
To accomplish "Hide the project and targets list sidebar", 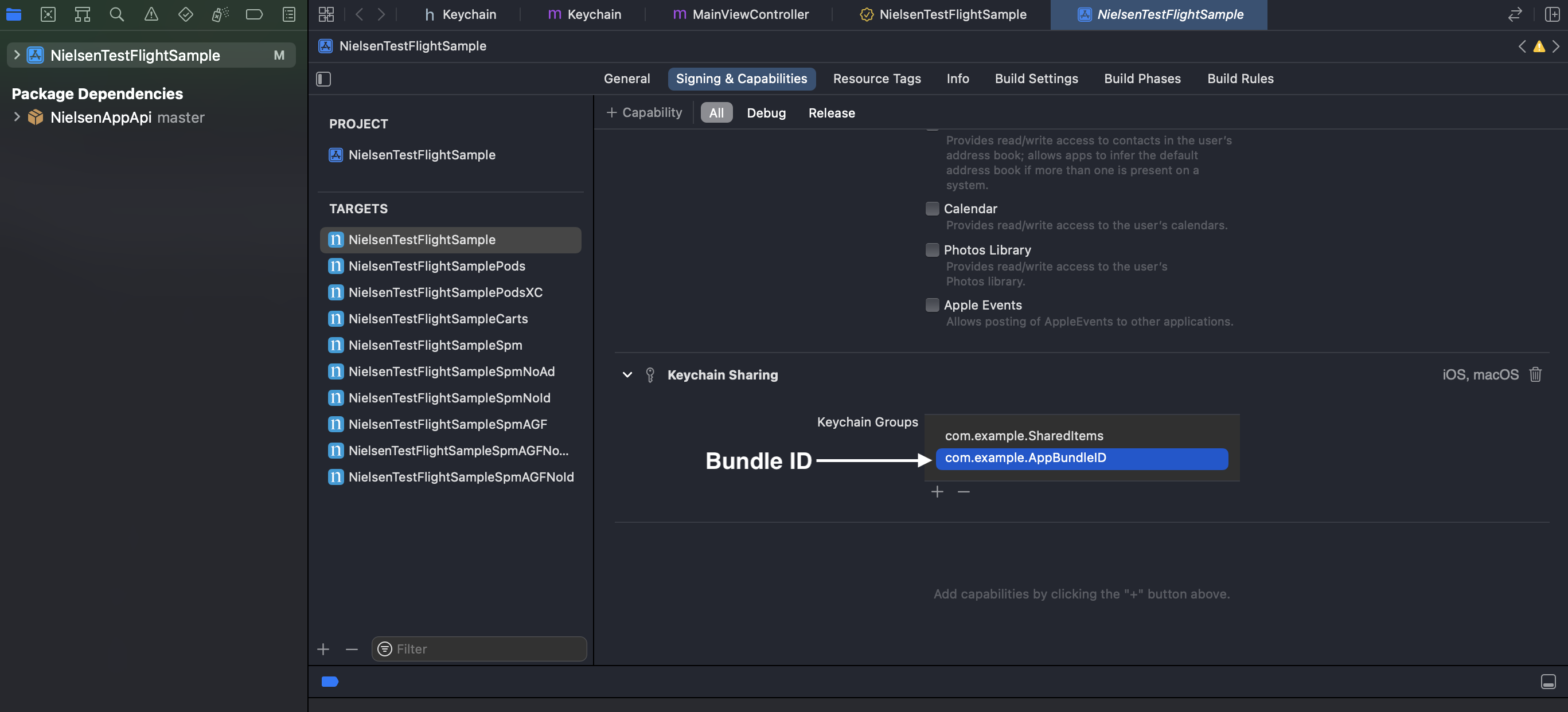I will point(323,79).
